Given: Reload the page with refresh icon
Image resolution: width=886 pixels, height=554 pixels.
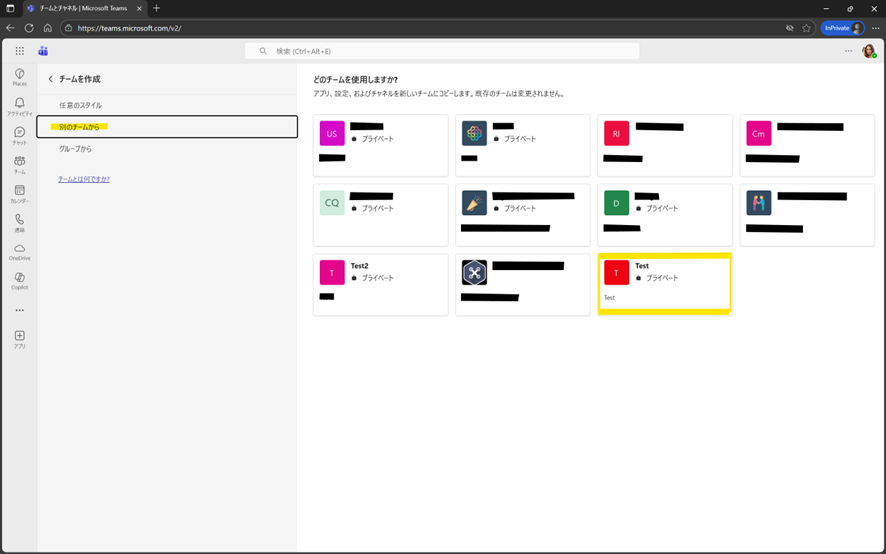Looking at the screenshot, I should click(x=29, y=28).
